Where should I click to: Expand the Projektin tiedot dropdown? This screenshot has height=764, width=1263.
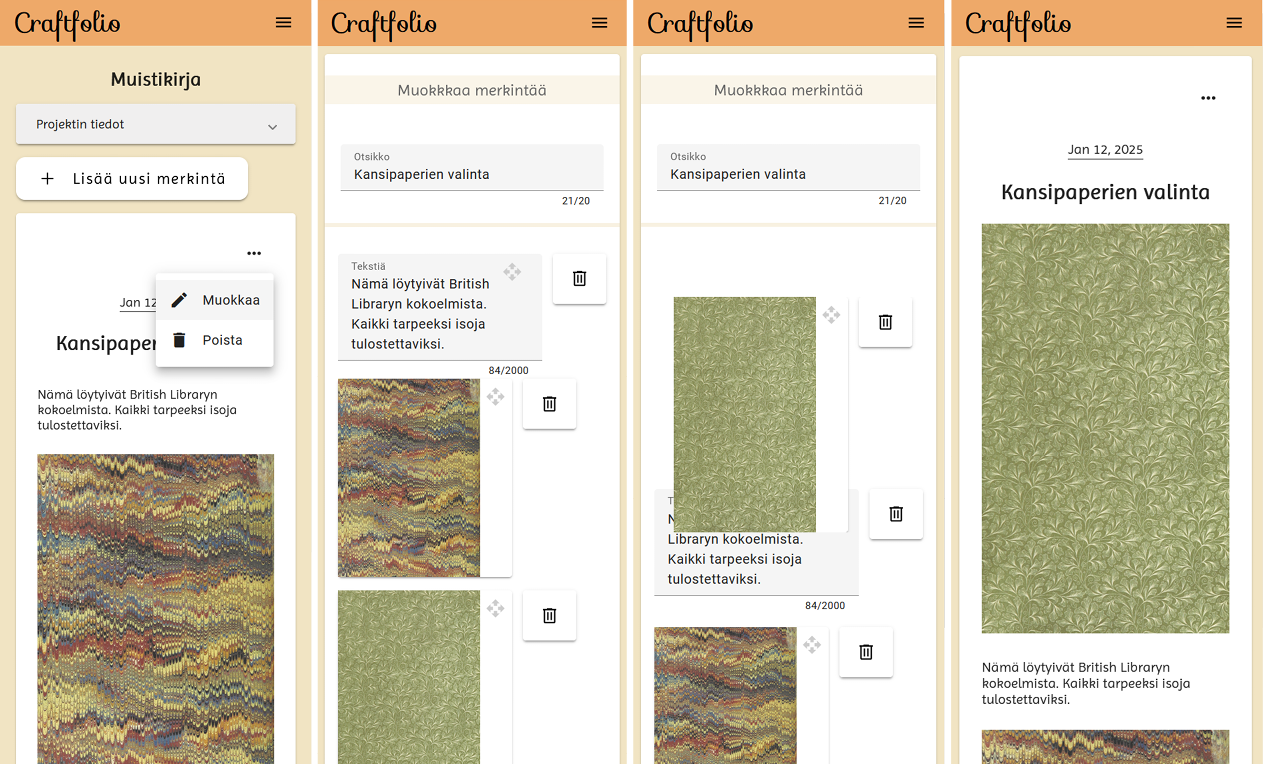[156, 125]
